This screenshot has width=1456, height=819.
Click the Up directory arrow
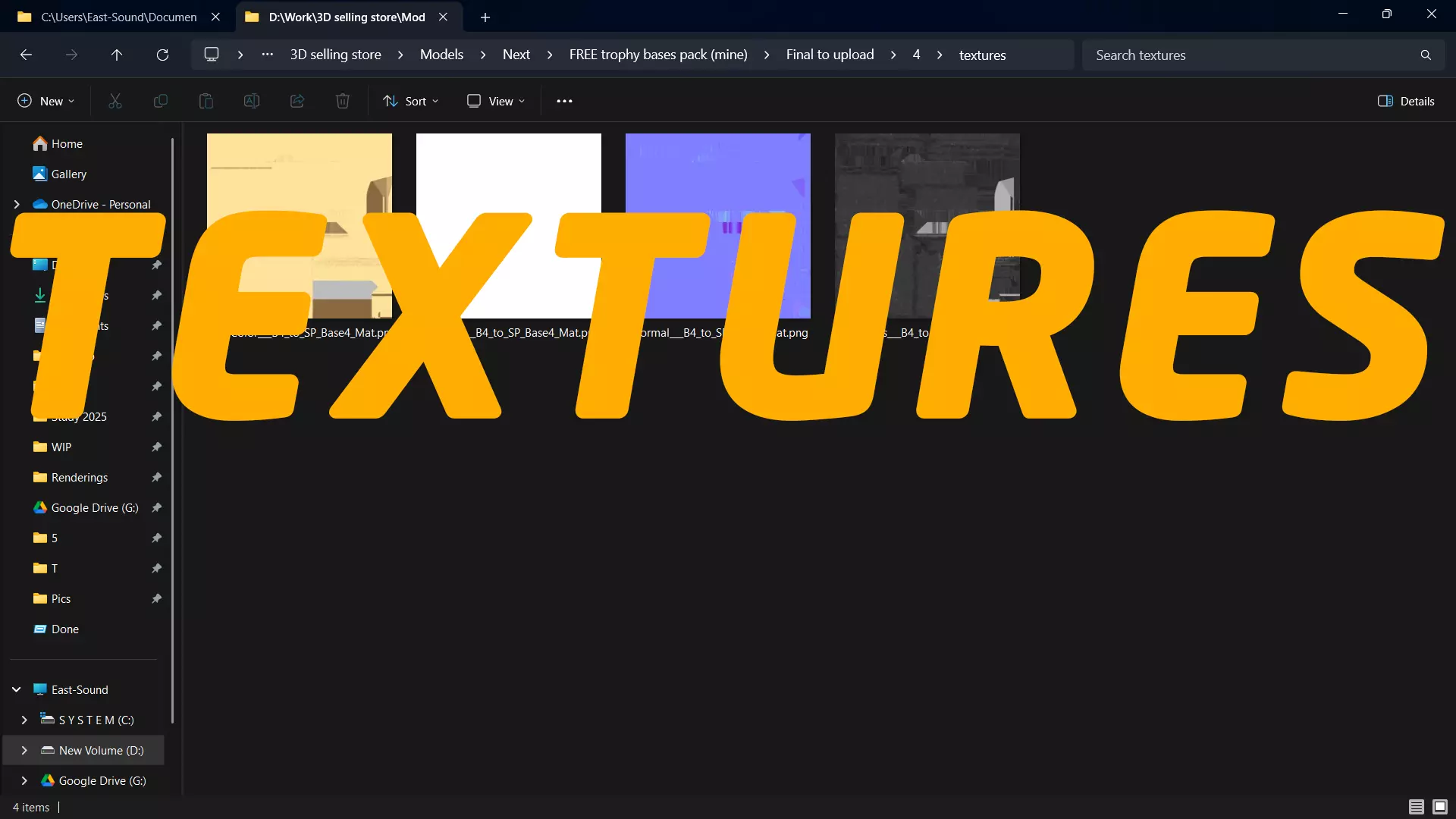[x=116, y=55]
